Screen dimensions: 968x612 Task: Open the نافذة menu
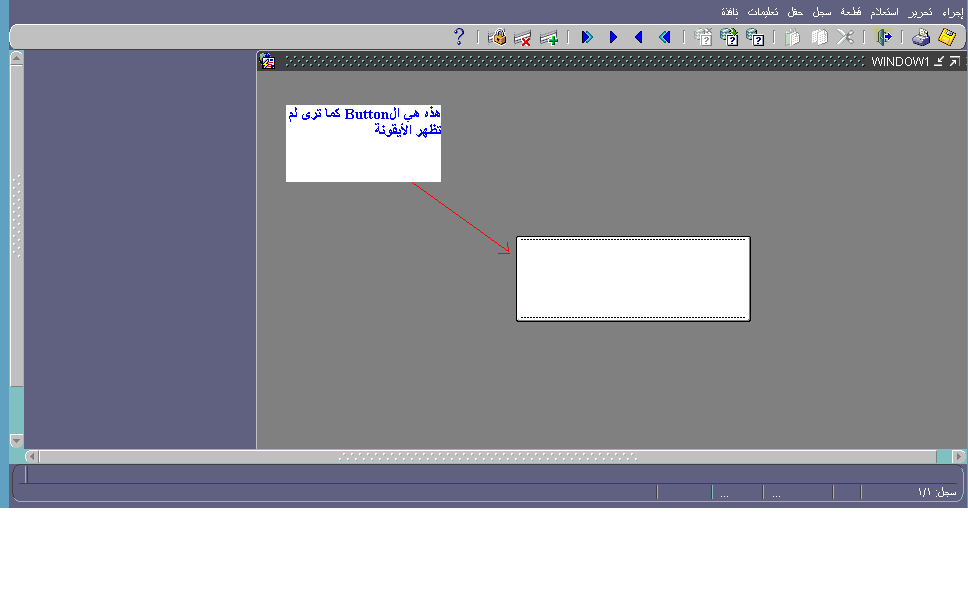(732, 12)
